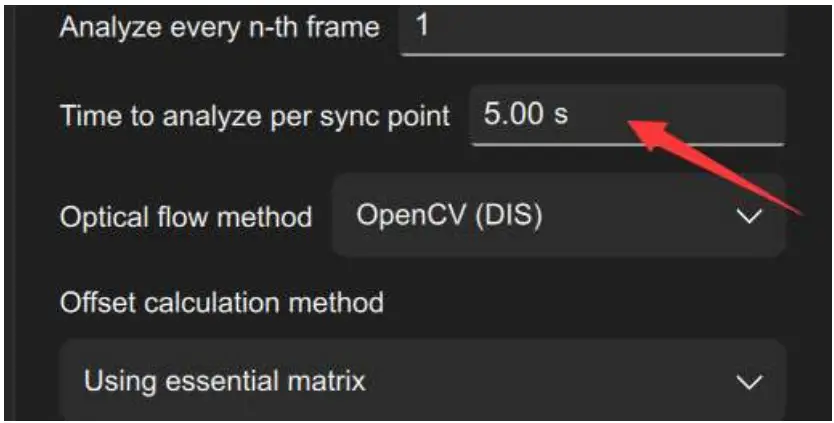Click the "Using essential matrix" selected value text

point(225,381)
